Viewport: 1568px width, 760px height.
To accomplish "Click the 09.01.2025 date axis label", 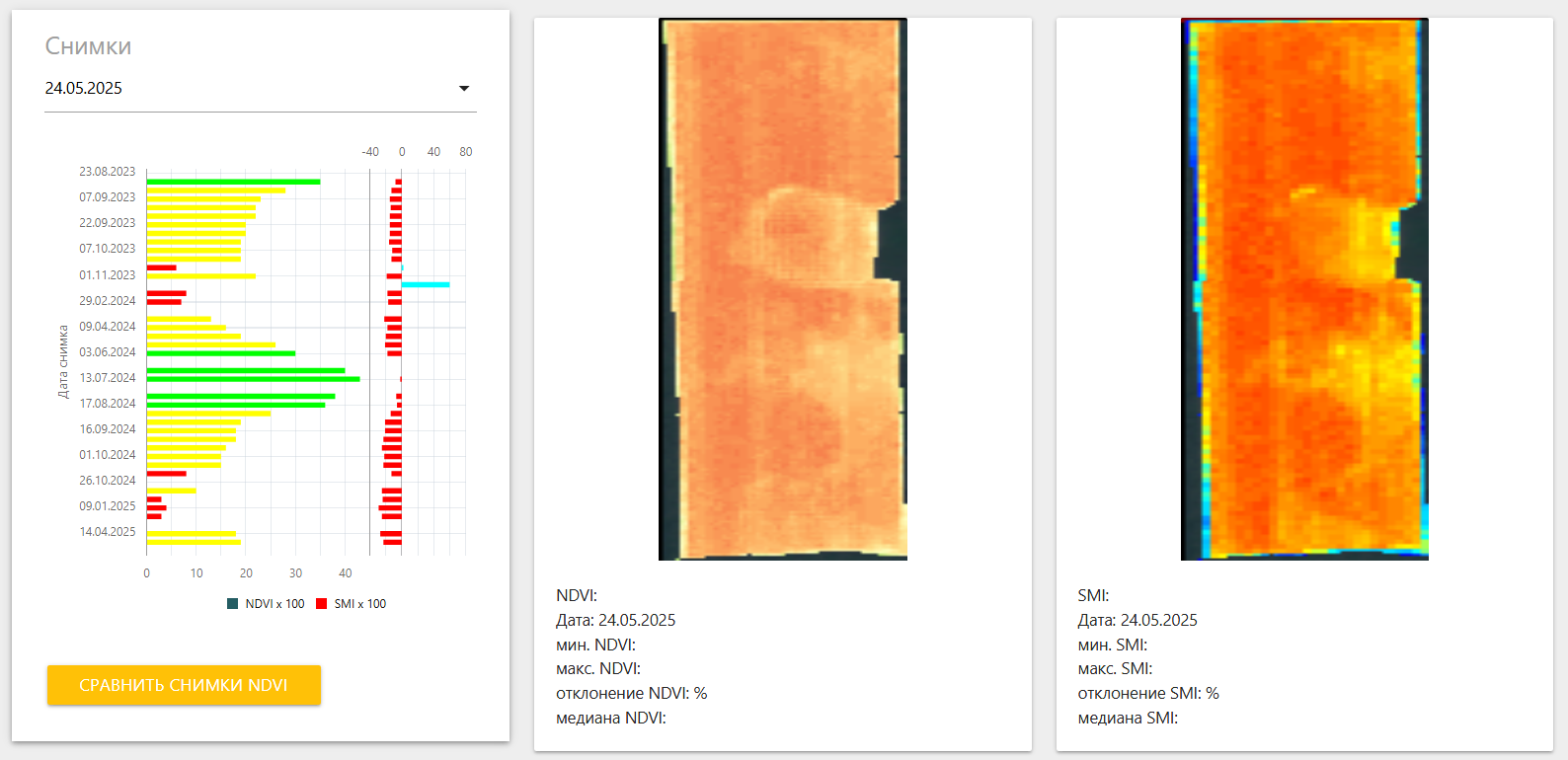I will point(108,506).
